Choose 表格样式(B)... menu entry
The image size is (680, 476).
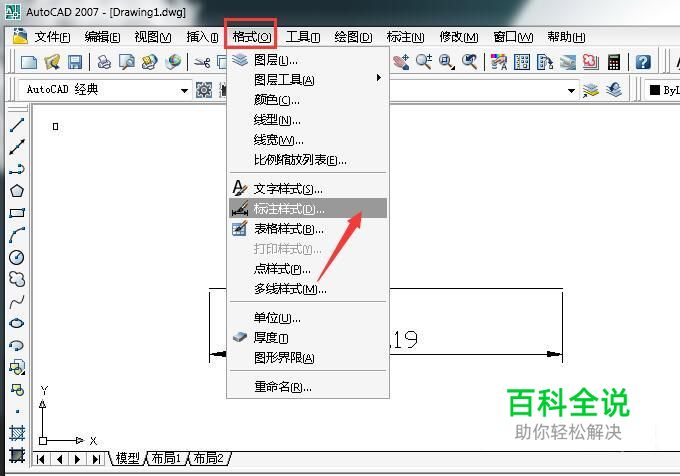coord(308,228)
